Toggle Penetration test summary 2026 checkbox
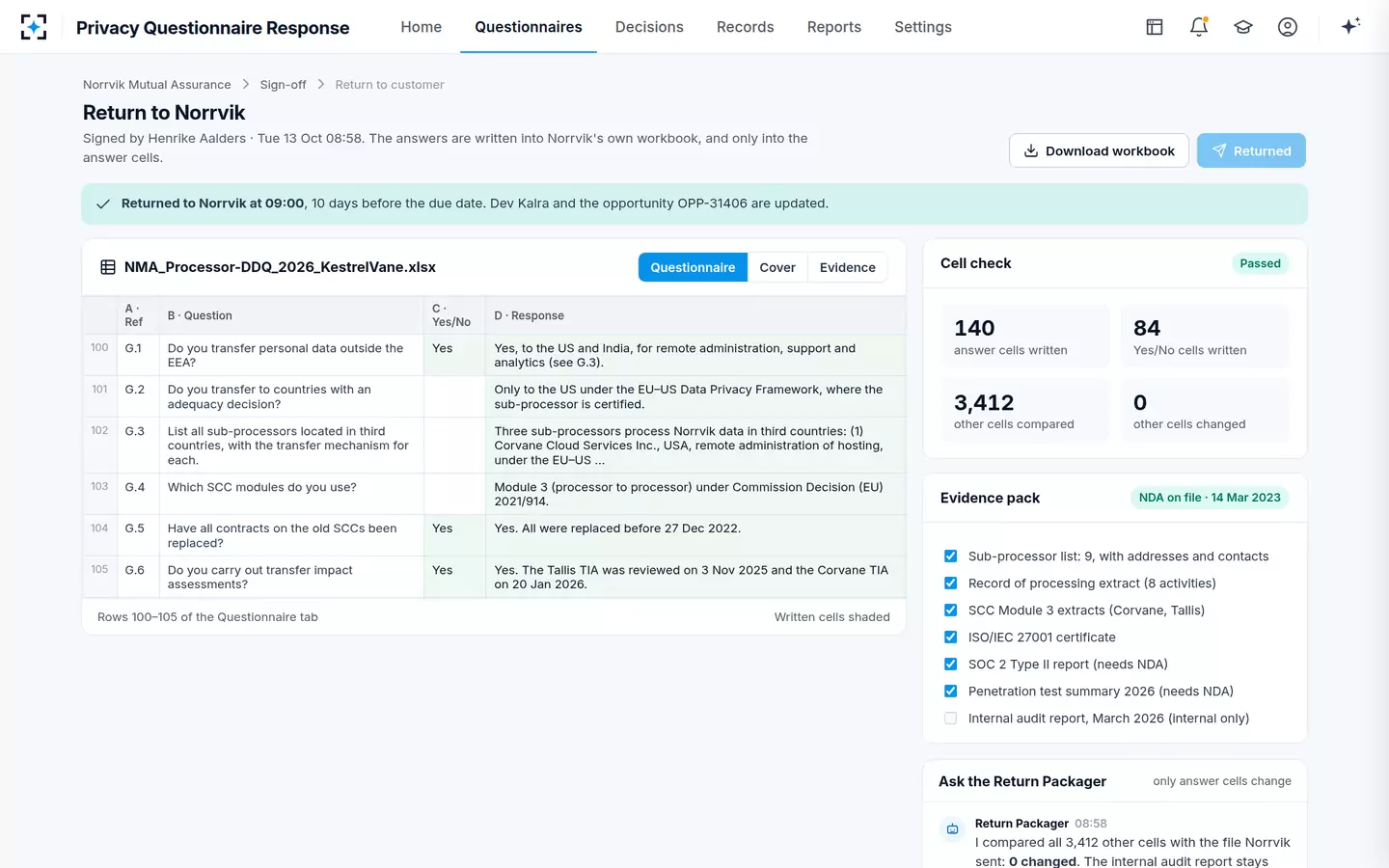The height and width of the screenshot is (868, 1389). (x=950, y=692)
